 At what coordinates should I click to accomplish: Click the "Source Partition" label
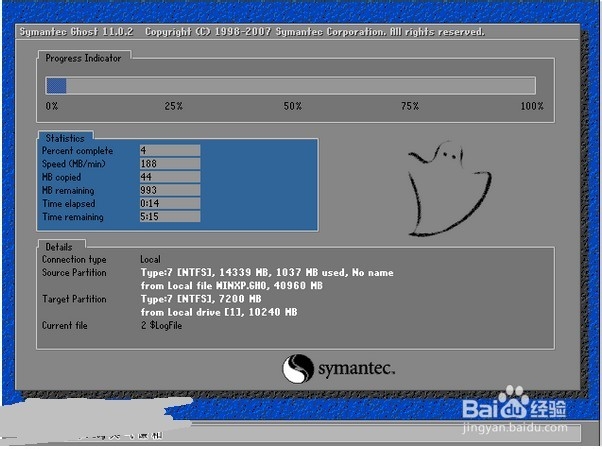coord(74,273)
